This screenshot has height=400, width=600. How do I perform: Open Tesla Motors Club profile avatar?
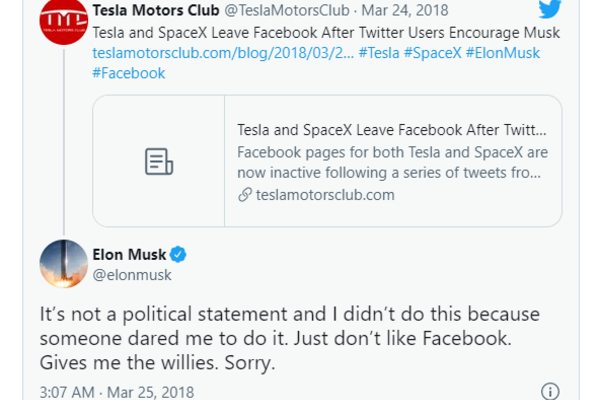click(x=63, y=24)
